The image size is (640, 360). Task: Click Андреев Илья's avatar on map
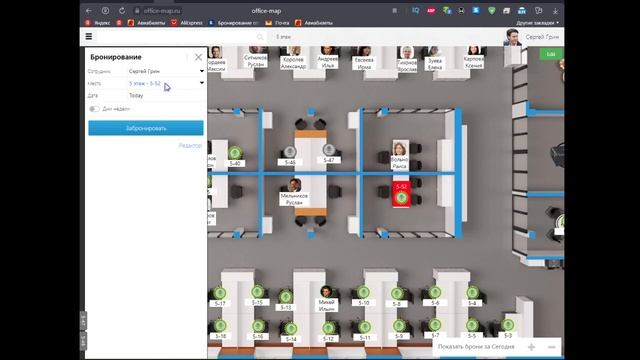tap(328, 51)
